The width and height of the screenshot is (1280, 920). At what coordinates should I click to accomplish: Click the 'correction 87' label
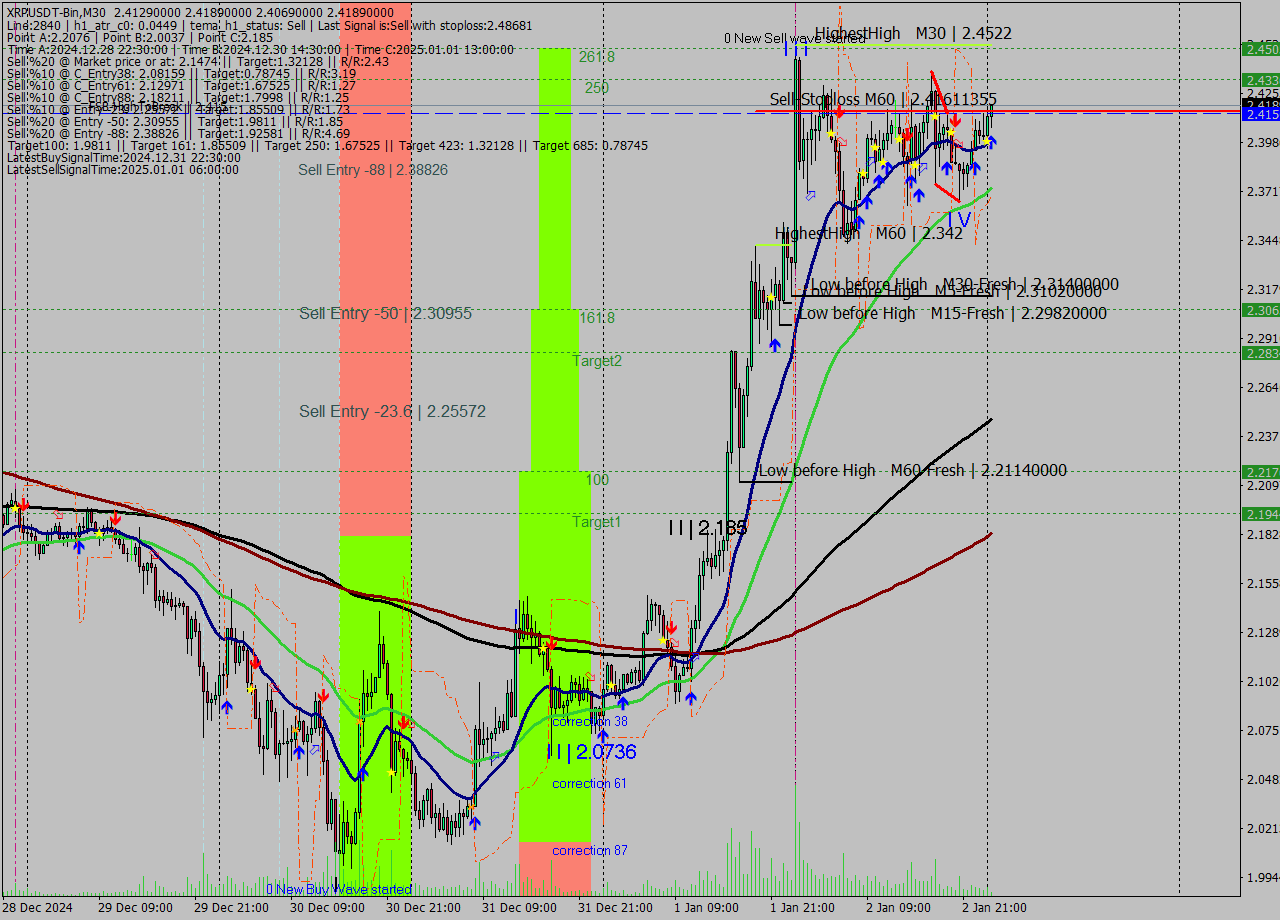pyautogui.click(x=590, y=850)
